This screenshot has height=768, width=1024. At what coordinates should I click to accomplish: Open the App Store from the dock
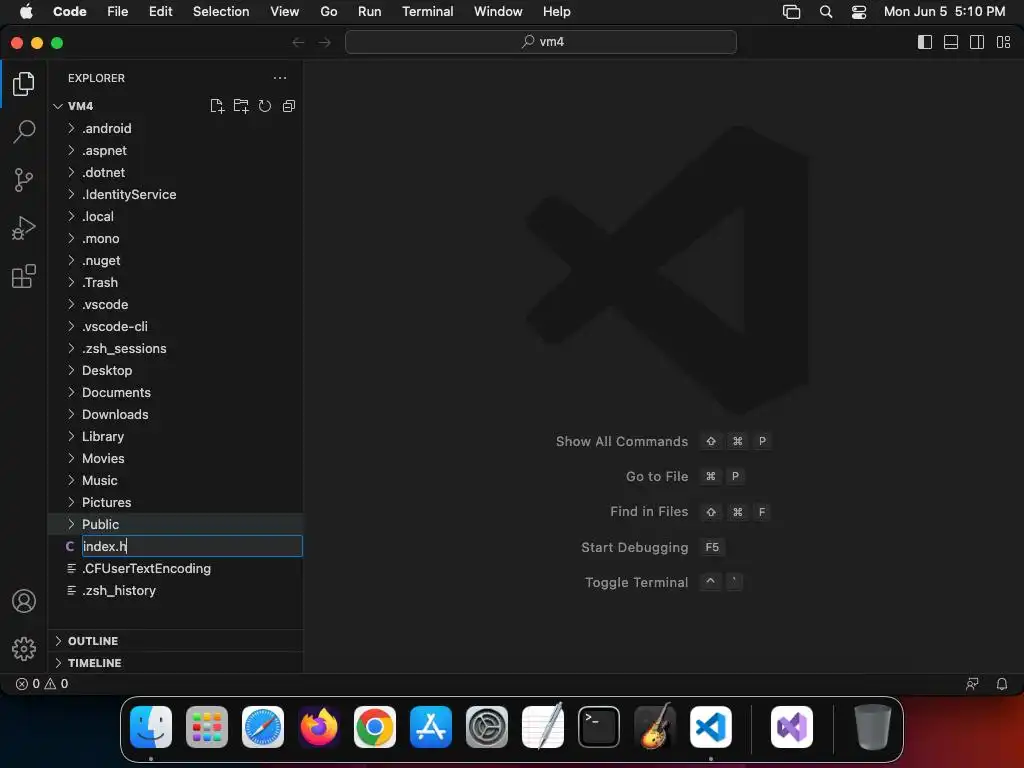coord(431,727)
